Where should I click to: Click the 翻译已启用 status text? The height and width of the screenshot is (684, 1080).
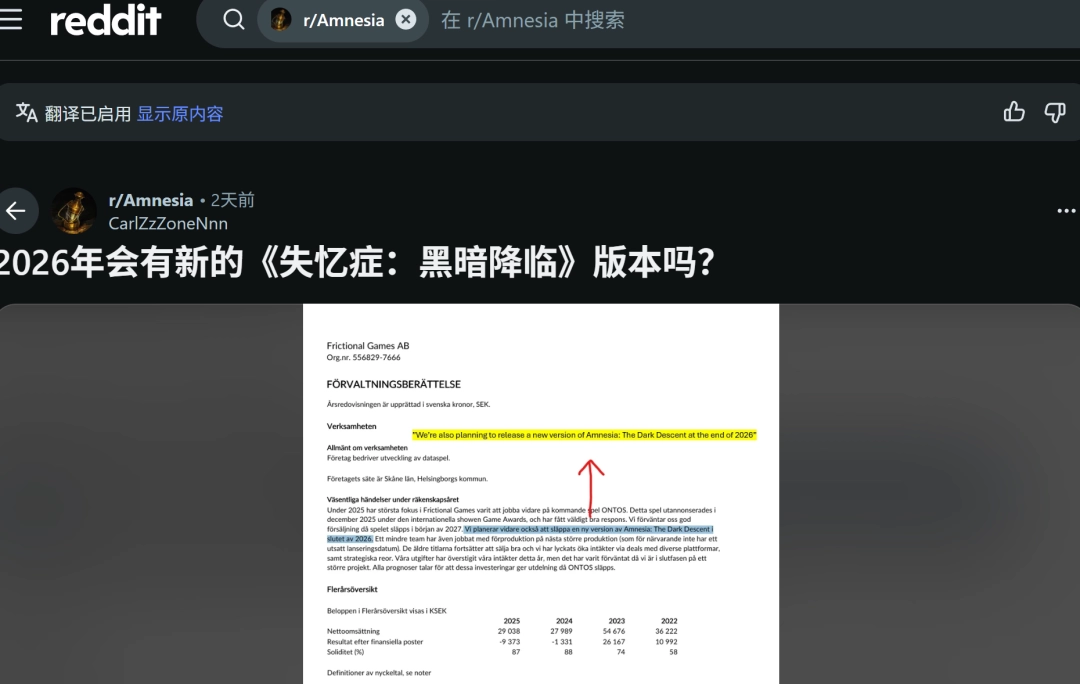[x=87, y=114]
